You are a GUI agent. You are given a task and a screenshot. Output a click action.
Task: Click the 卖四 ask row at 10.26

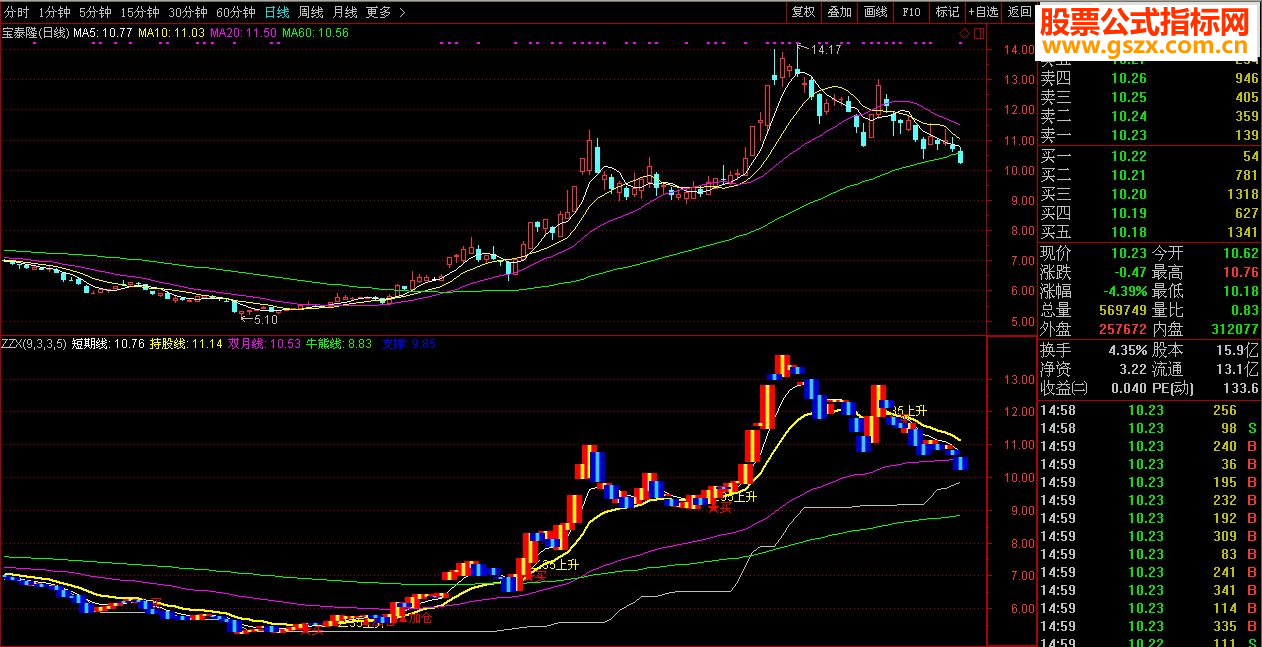coord(1148,78)
